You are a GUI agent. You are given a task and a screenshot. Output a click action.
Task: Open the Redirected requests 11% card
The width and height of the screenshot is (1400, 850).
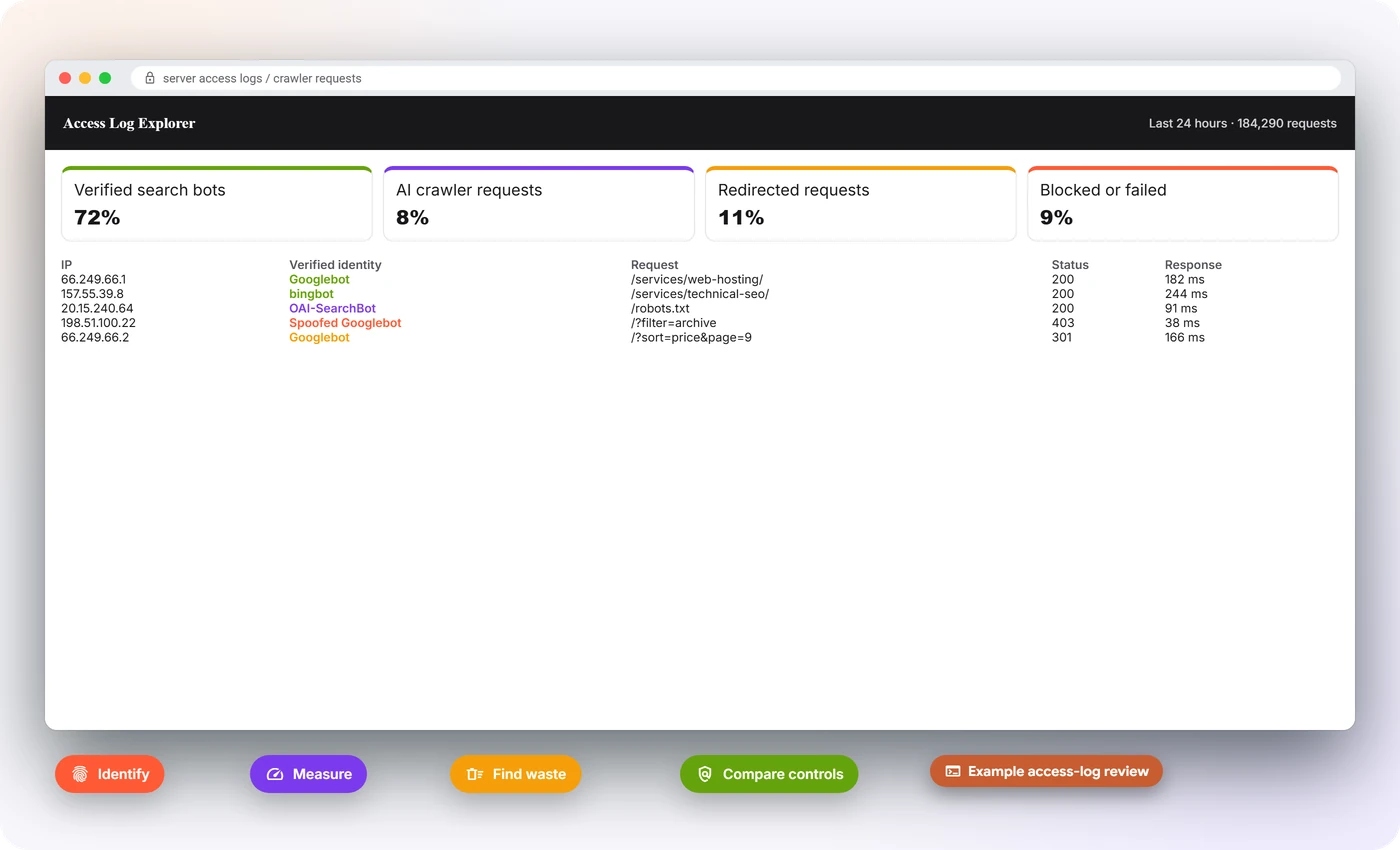coord(861,204)
